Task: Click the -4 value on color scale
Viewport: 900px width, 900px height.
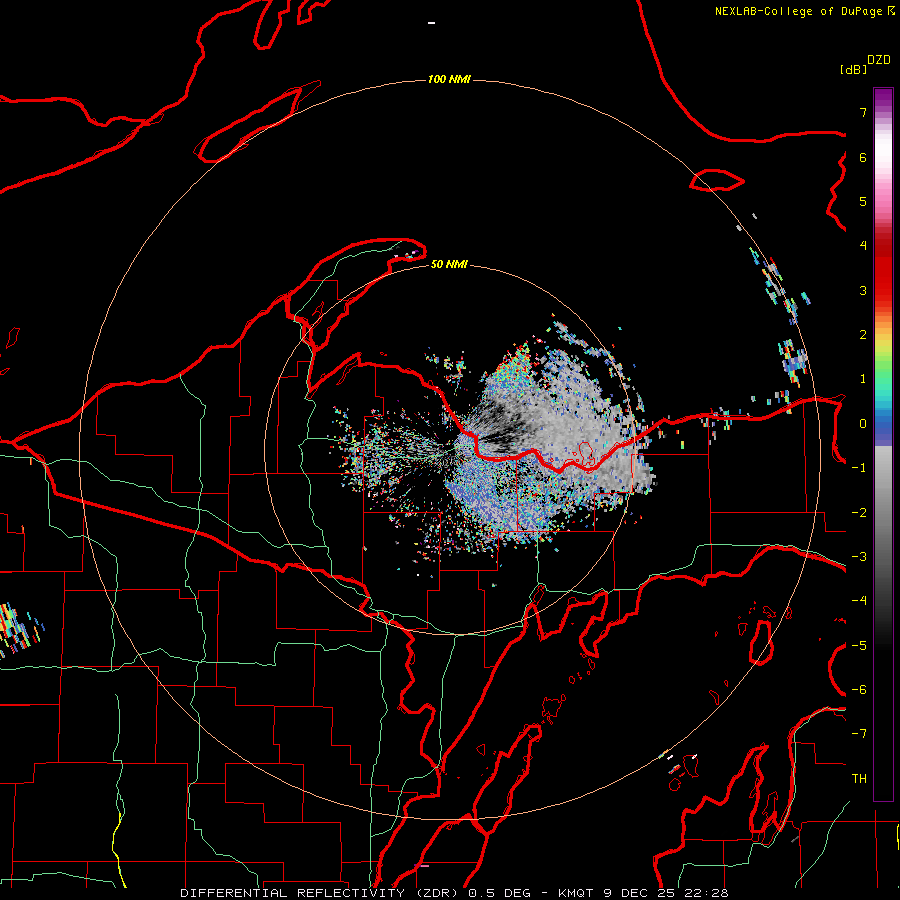Action: (859, 601)
